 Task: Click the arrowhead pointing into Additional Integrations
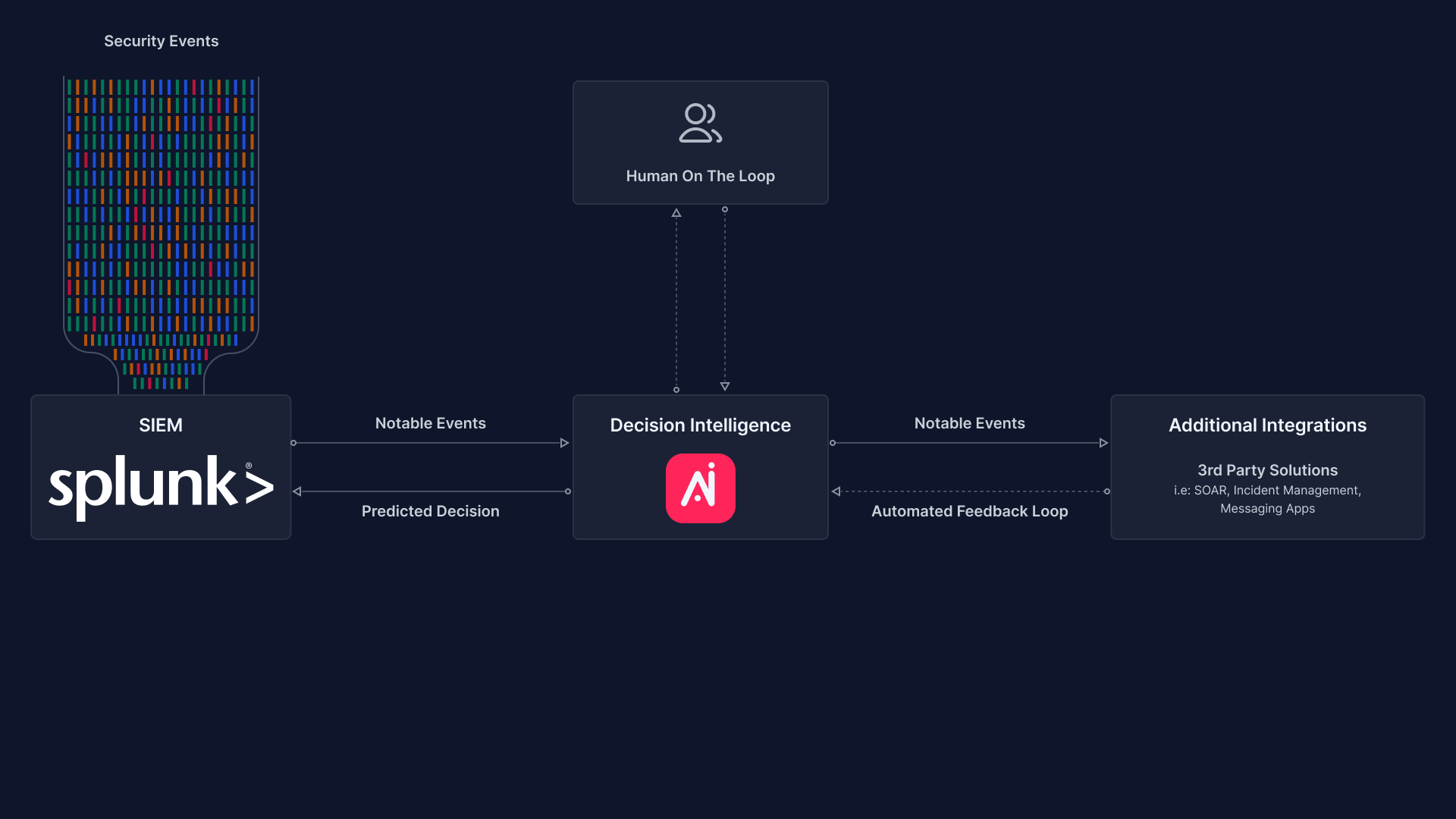pyautogui.click(x=1103, y=443)
